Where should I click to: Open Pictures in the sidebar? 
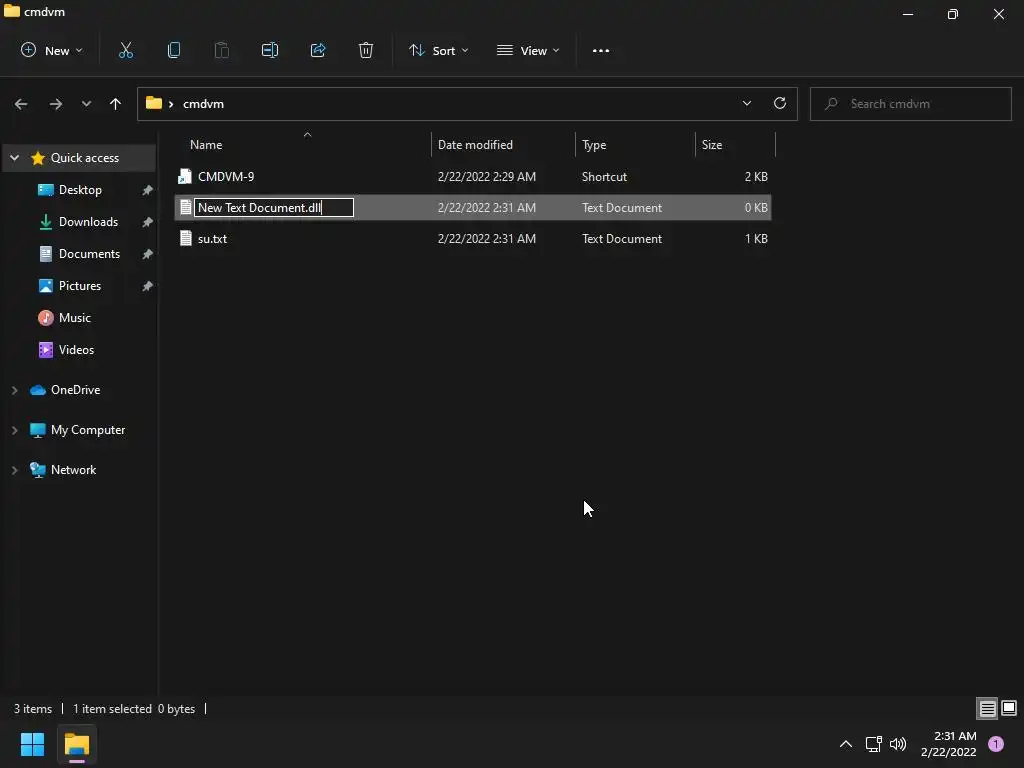point(80,286)
